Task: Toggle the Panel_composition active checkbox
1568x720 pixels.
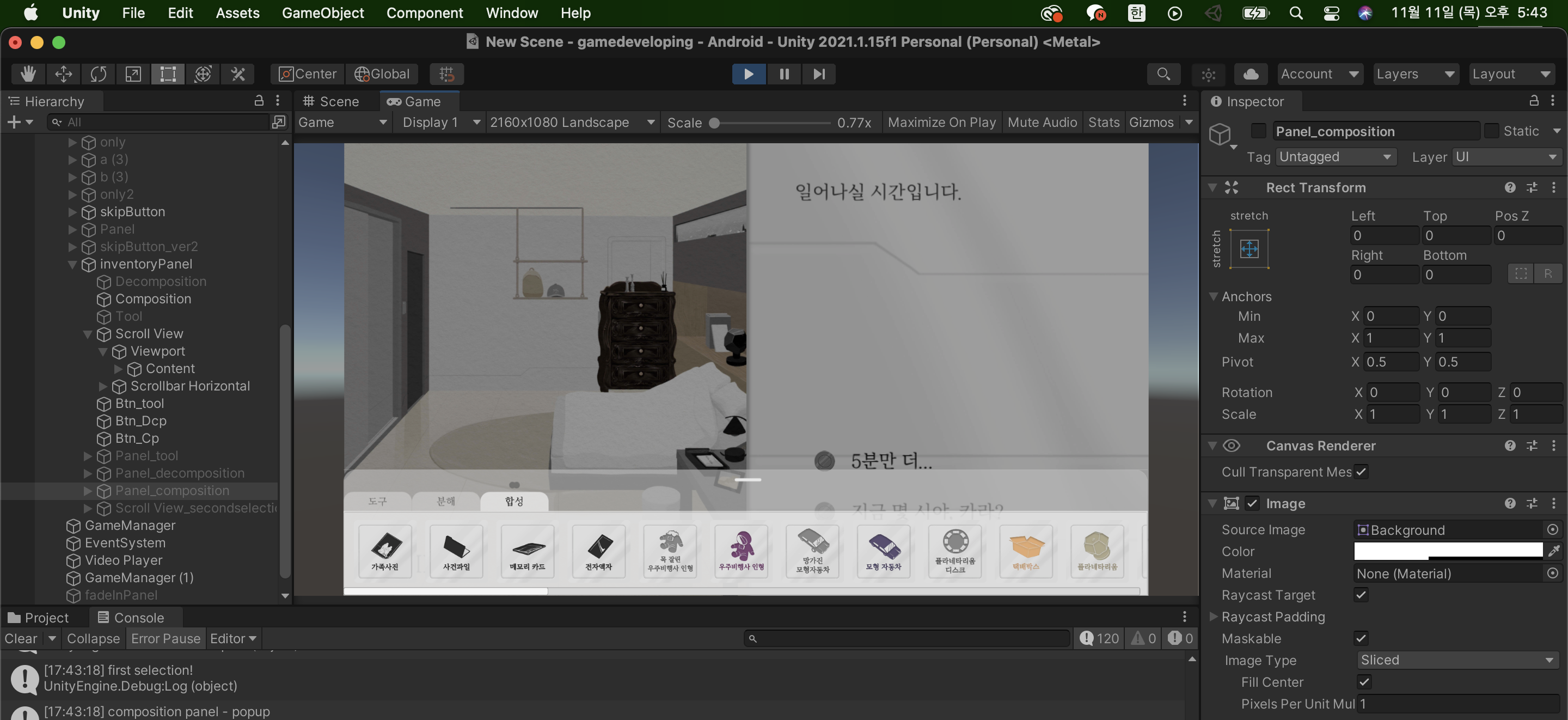Action: [x=1258, y=131]
